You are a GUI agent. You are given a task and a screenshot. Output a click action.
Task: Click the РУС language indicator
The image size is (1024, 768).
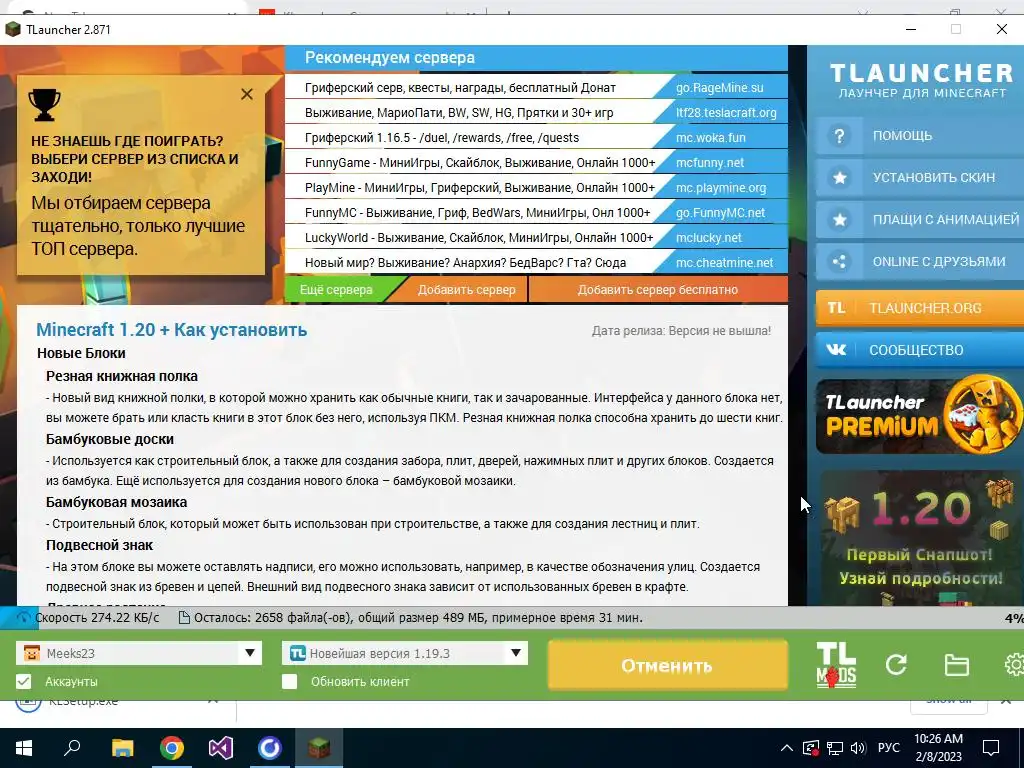point(888,748)
